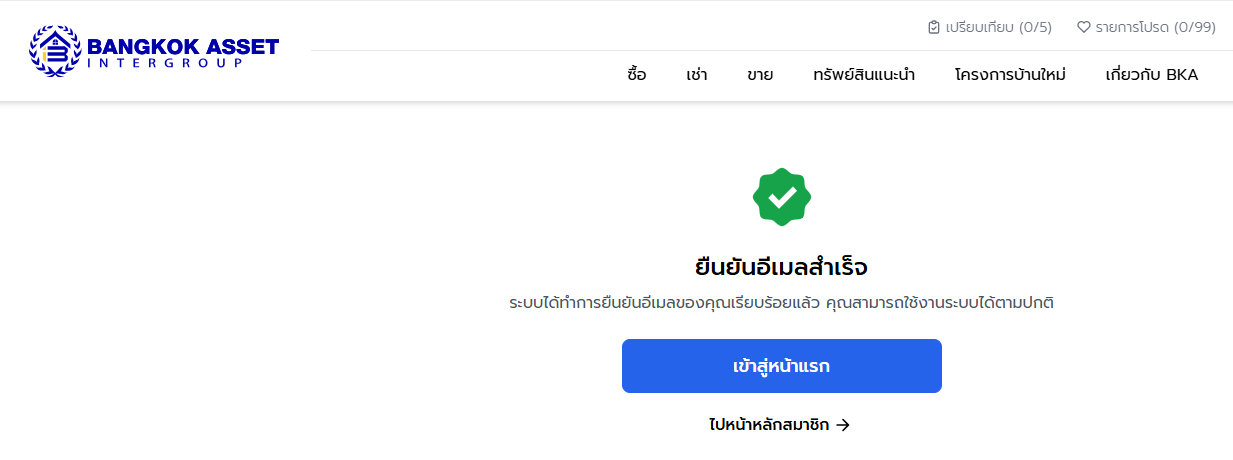Click the Bangkok Asset laurel logo emblem

56,50
